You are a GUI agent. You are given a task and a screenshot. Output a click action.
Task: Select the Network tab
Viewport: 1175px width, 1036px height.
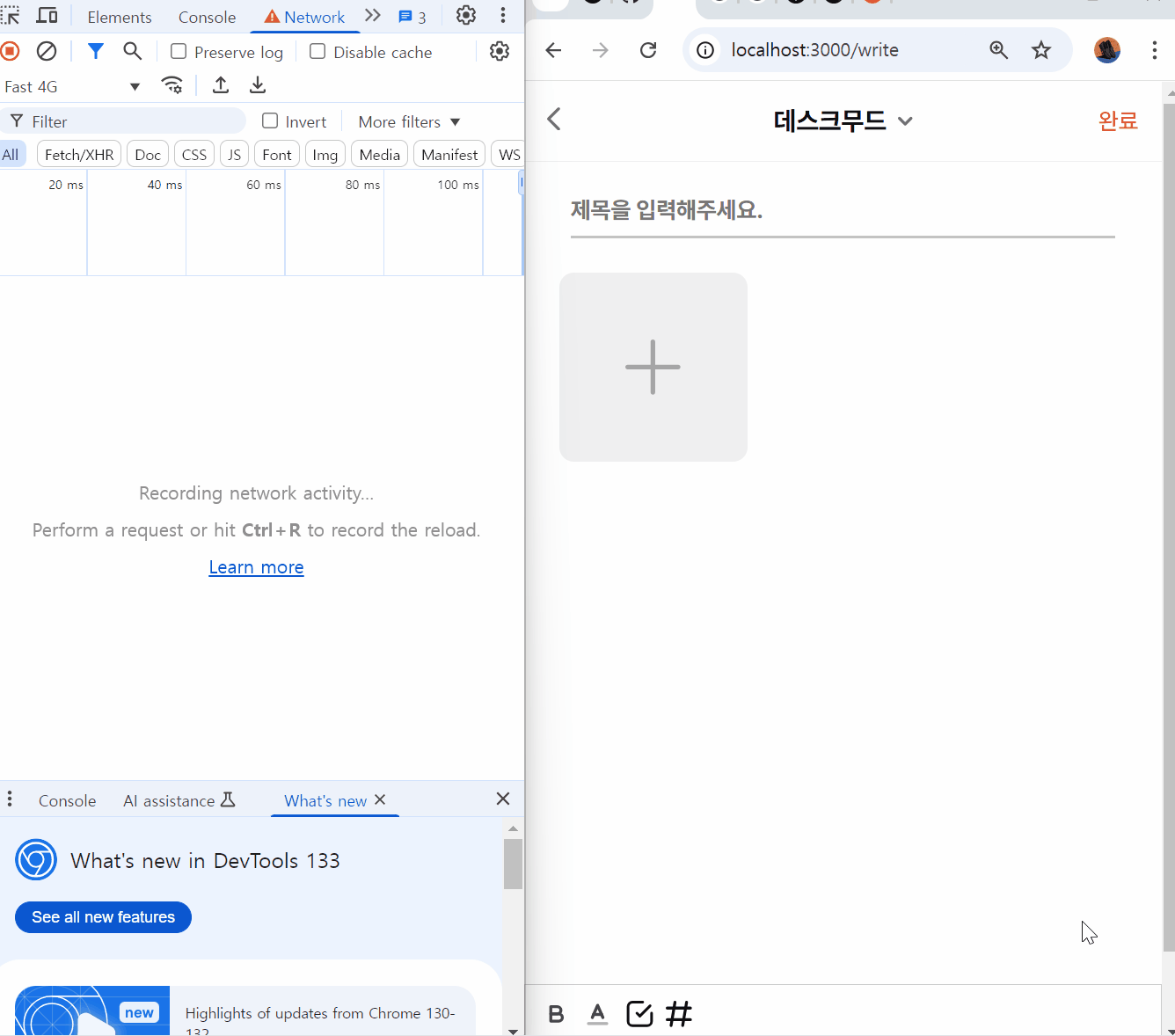click(x=305, y=17)
